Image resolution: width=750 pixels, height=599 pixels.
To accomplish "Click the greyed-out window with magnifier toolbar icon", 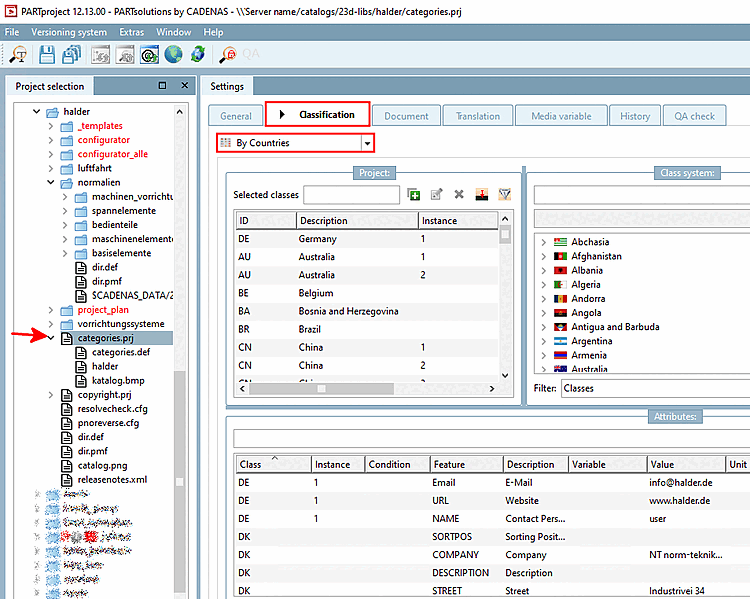I will [x=125, y=55].
